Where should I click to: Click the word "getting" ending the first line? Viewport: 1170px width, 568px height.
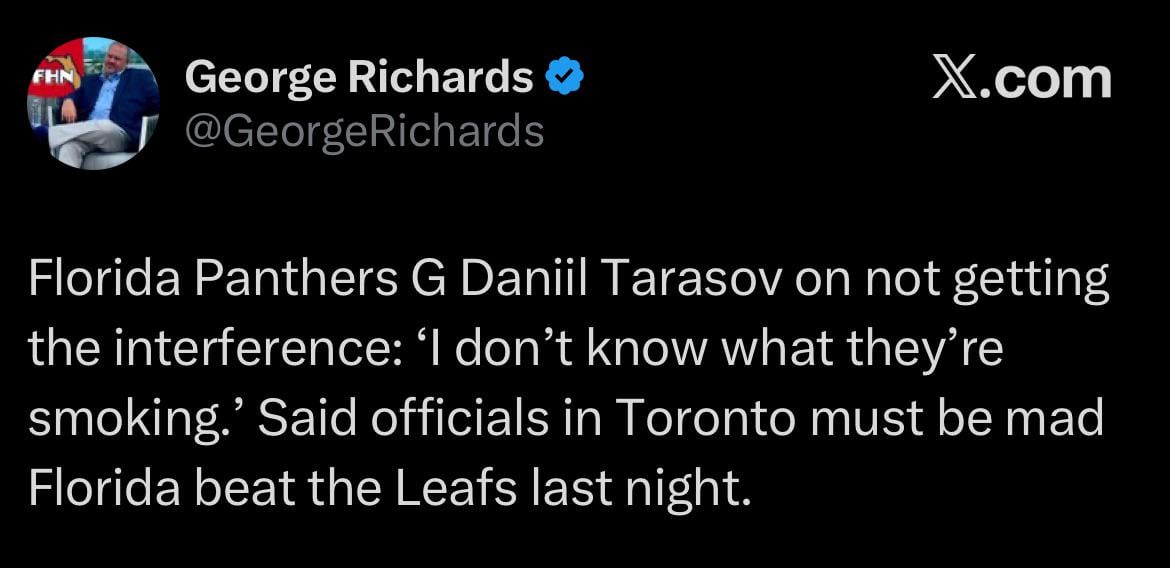click(1030, 283)
